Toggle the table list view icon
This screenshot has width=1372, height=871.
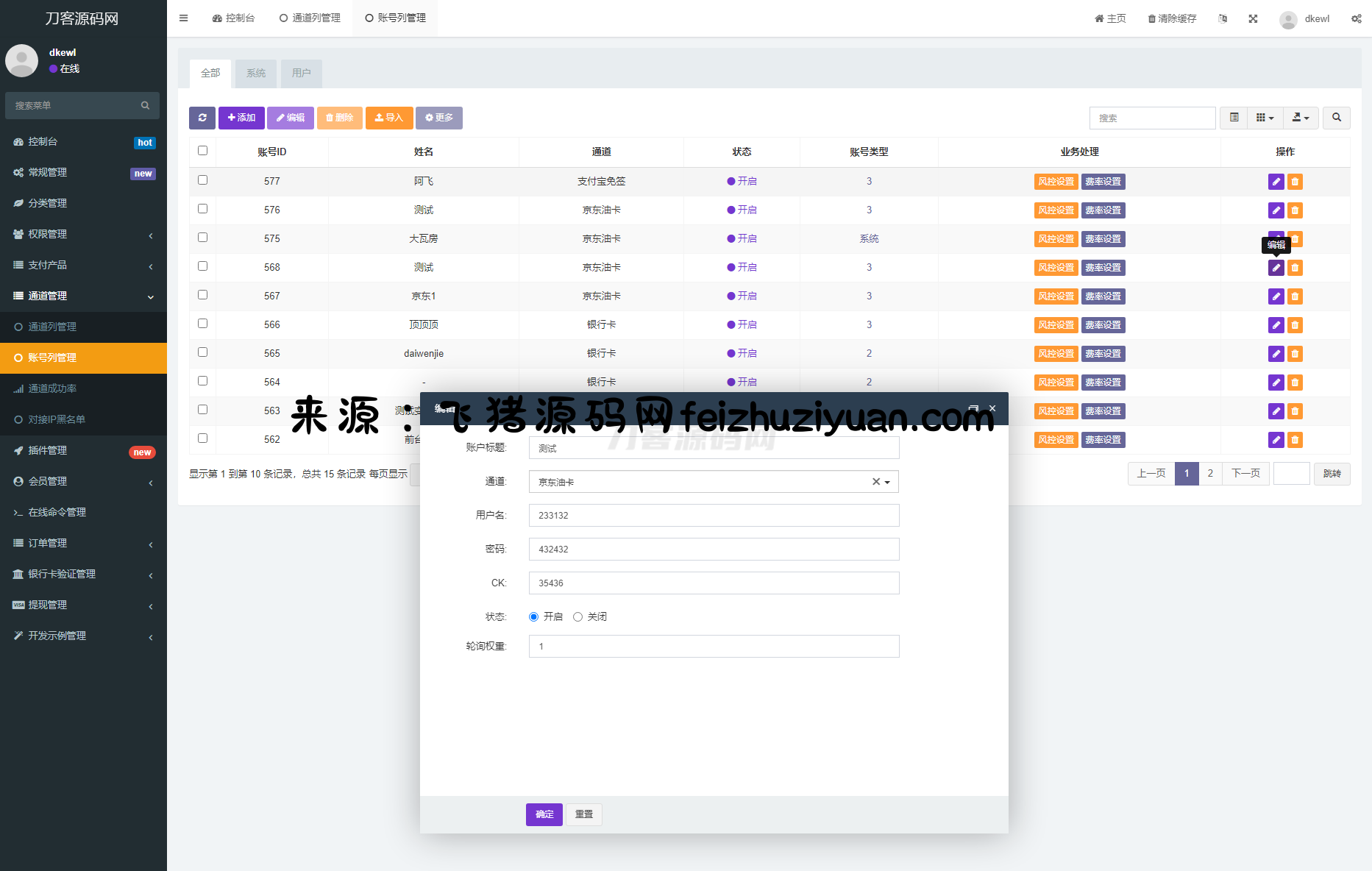(x=1234, y=118)
